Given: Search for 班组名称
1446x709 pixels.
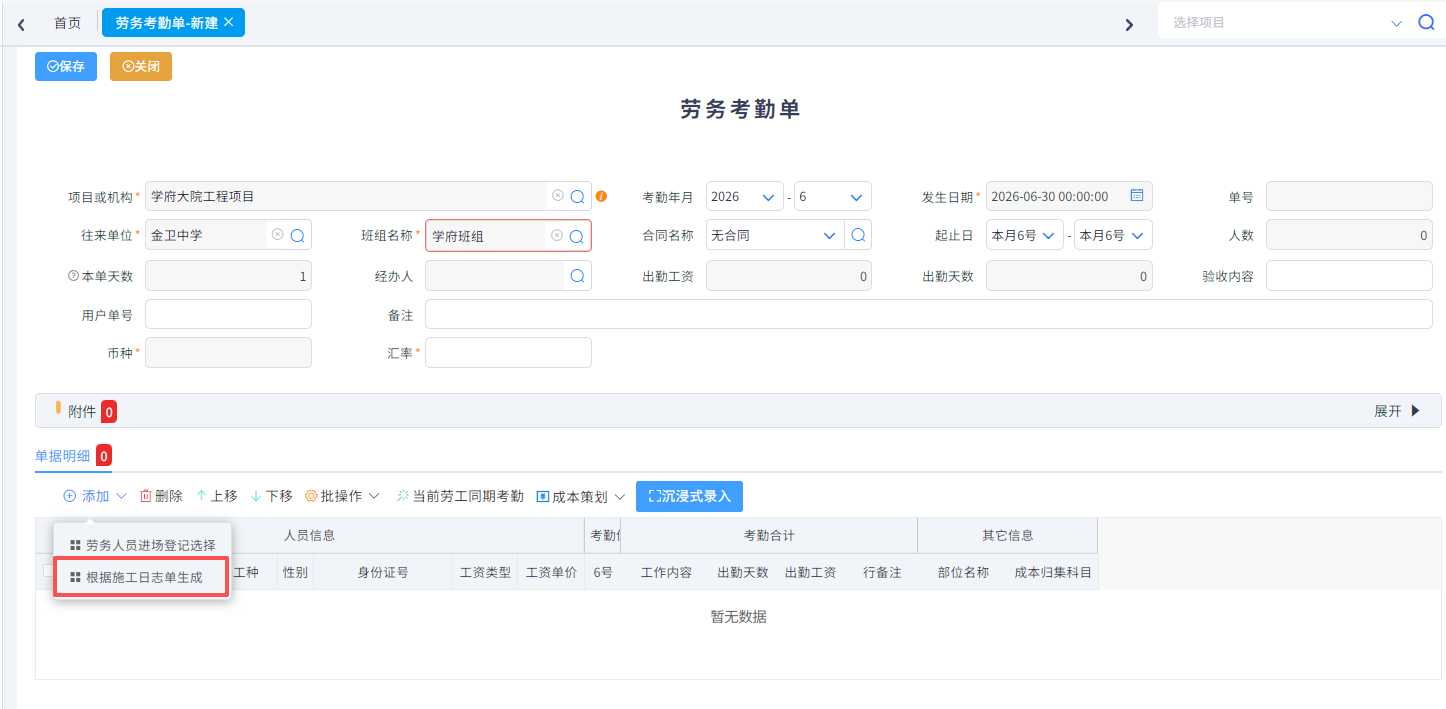Looking at the screenshot, I should (x=577, y=236).
